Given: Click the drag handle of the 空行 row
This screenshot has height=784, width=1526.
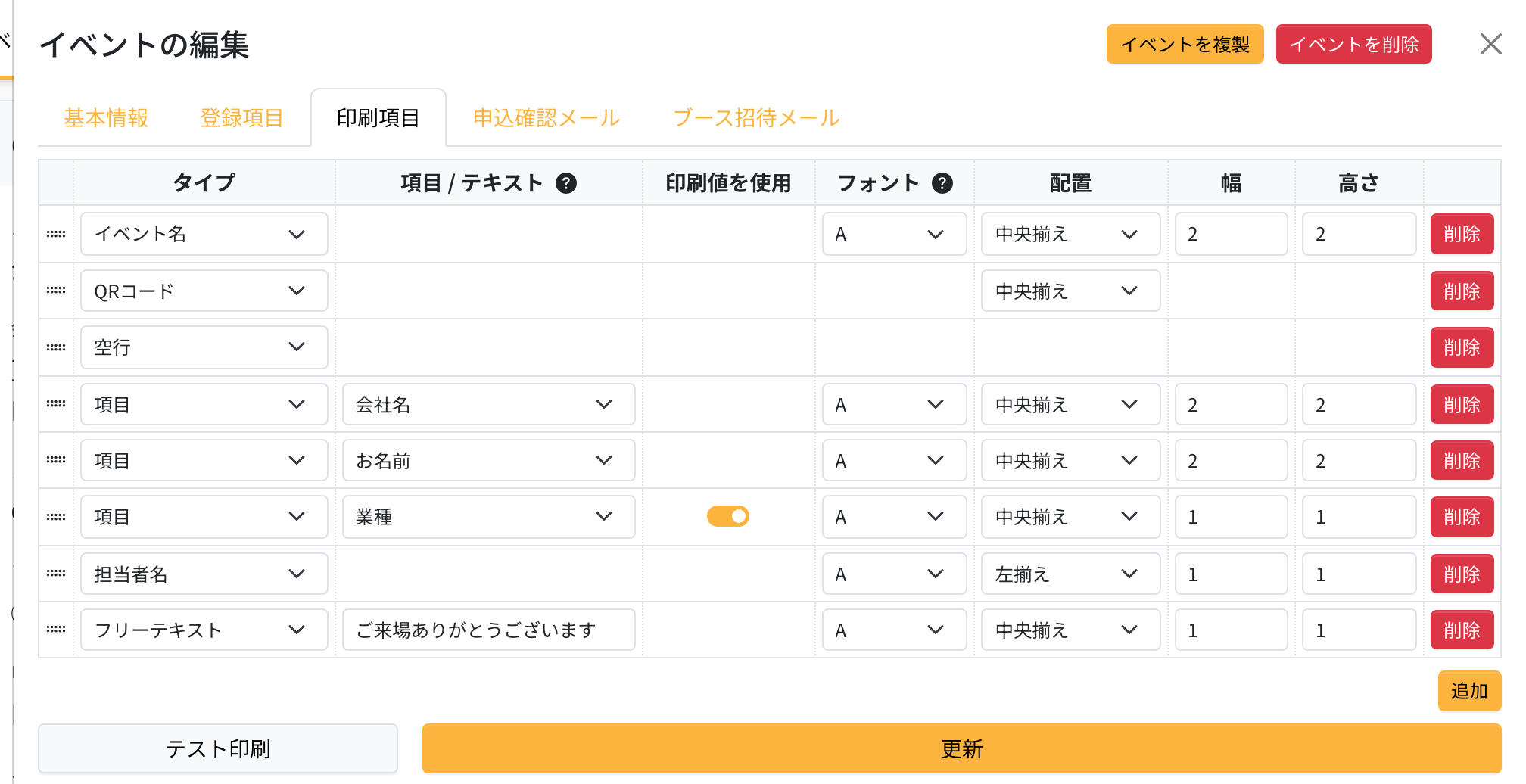Looking at the screenshot, I should (56, 347).
